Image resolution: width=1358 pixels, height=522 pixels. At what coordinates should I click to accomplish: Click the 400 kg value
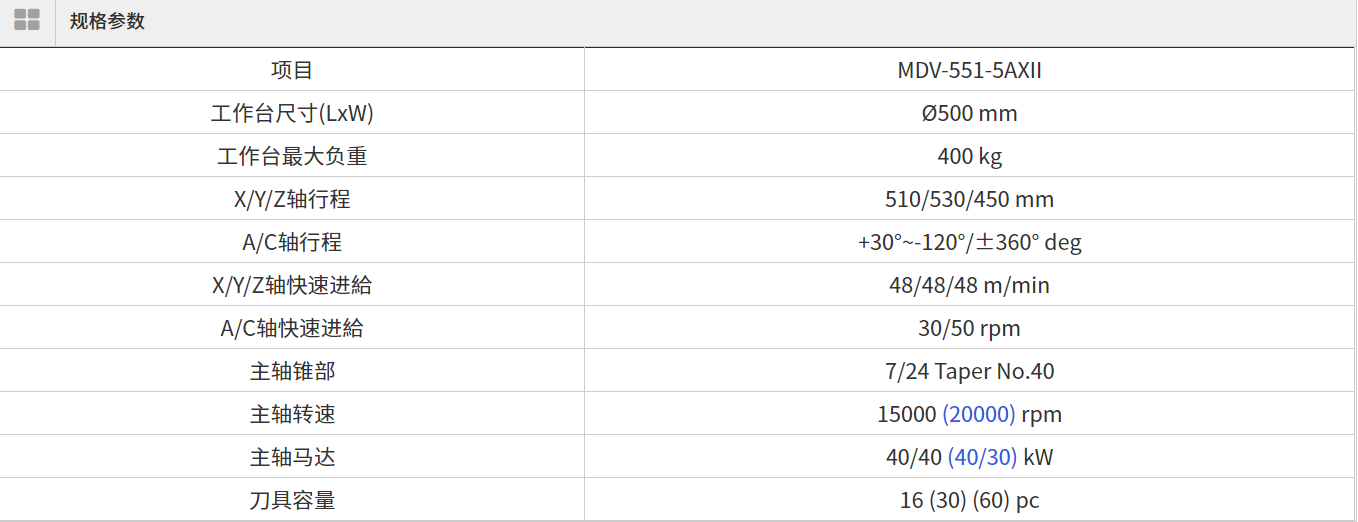click(969, 156)
